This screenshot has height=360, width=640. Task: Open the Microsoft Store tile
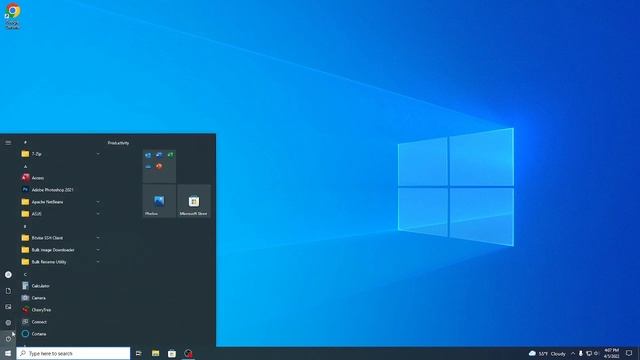194,201
